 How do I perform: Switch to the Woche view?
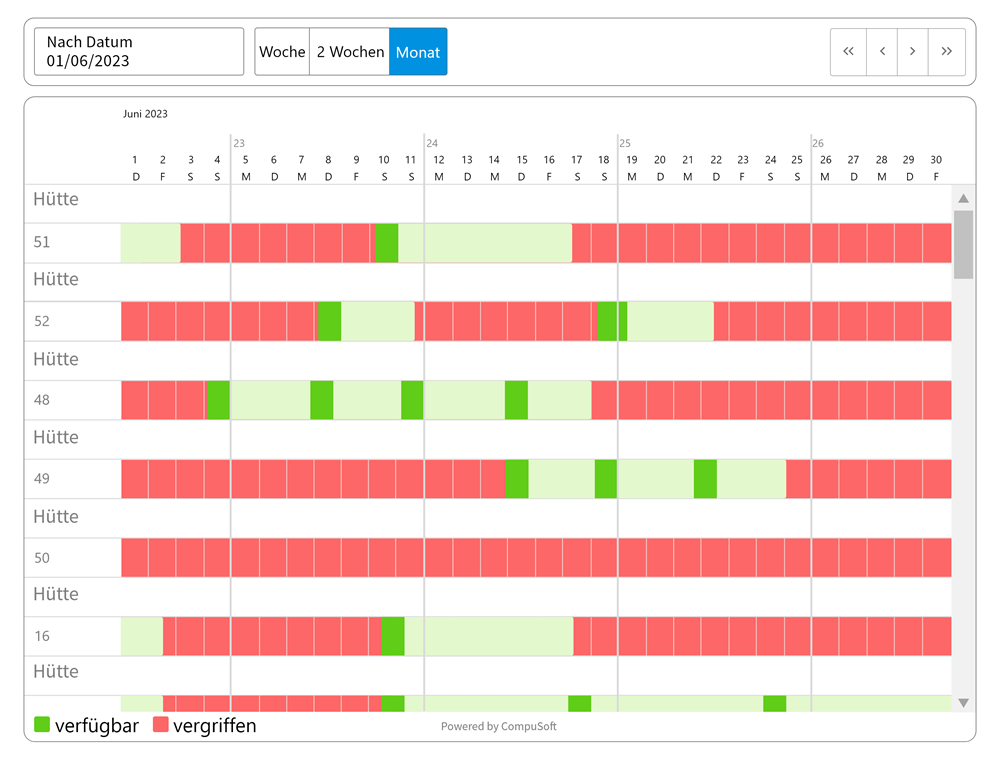[x=282, y=52]
